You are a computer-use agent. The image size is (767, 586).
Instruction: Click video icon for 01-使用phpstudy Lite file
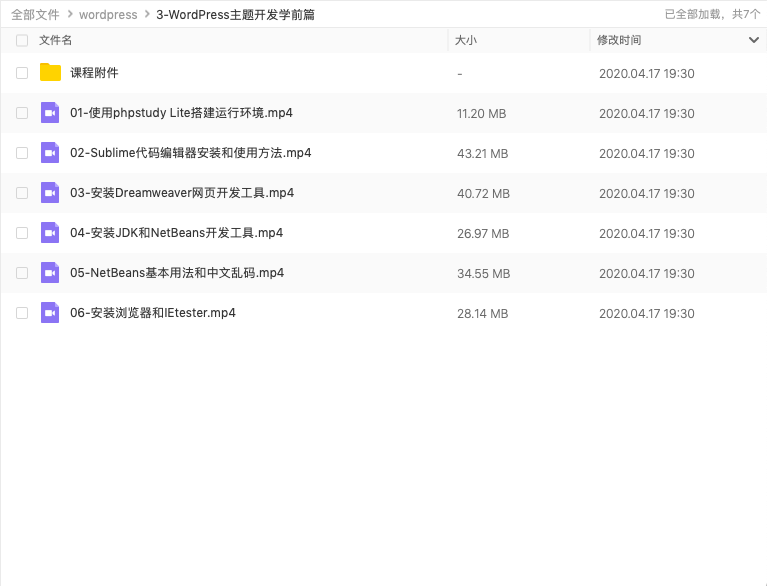pyautogui.click(x=50, y=113)
